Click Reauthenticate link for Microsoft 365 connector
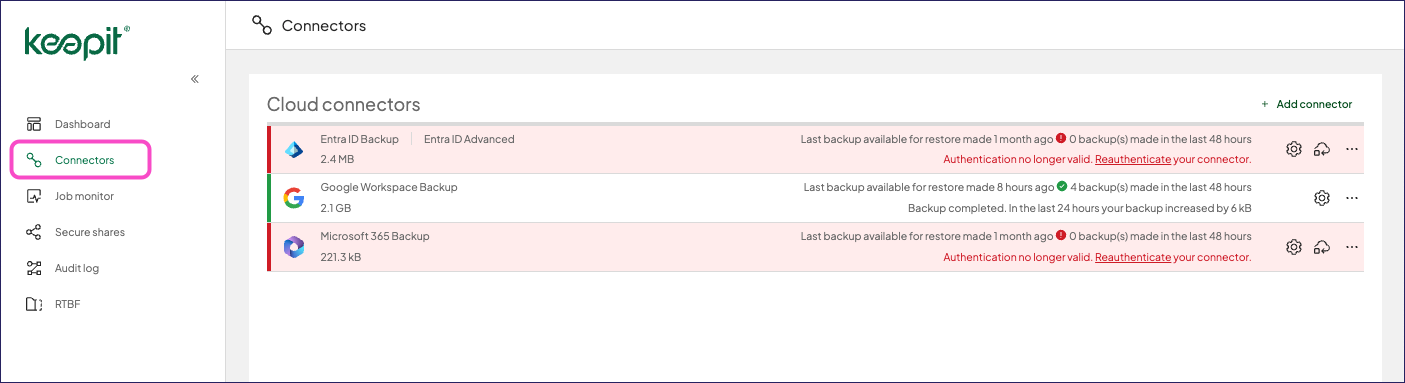 [x=1133, y=257]
